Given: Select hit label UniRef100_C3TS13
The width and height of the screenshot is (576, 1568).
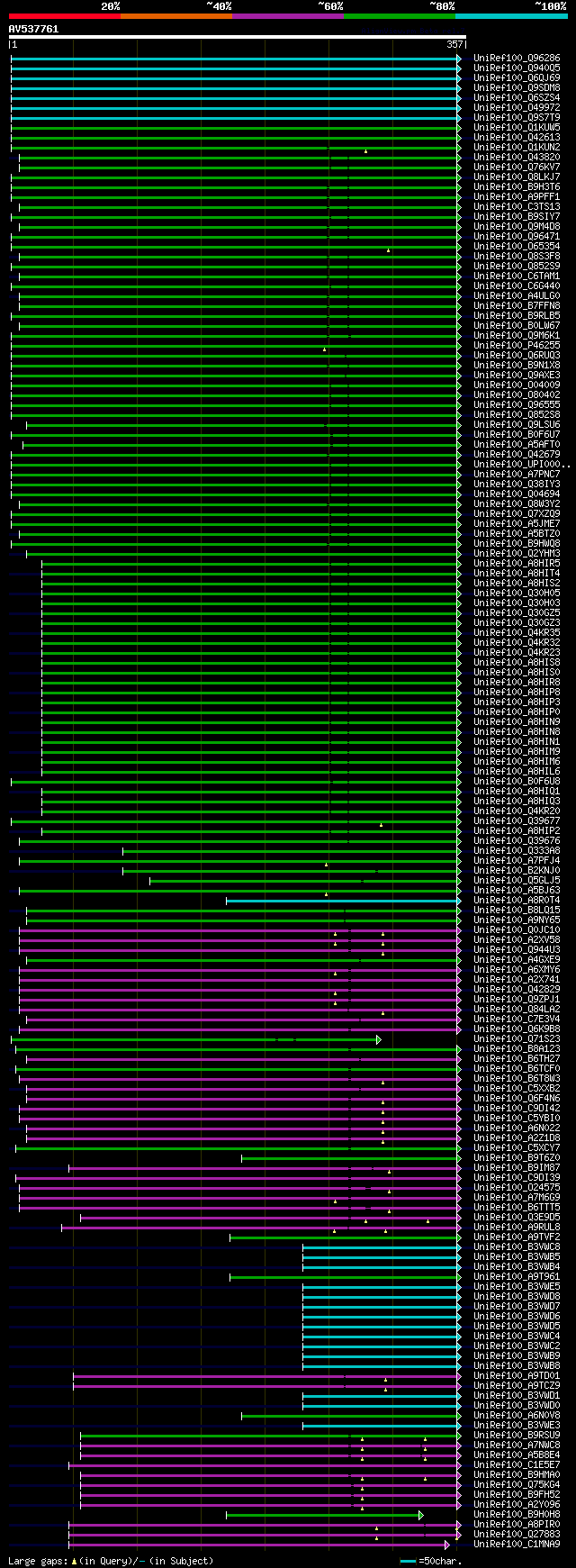Looking at the screenshot, I should click(x=517, y=207).
